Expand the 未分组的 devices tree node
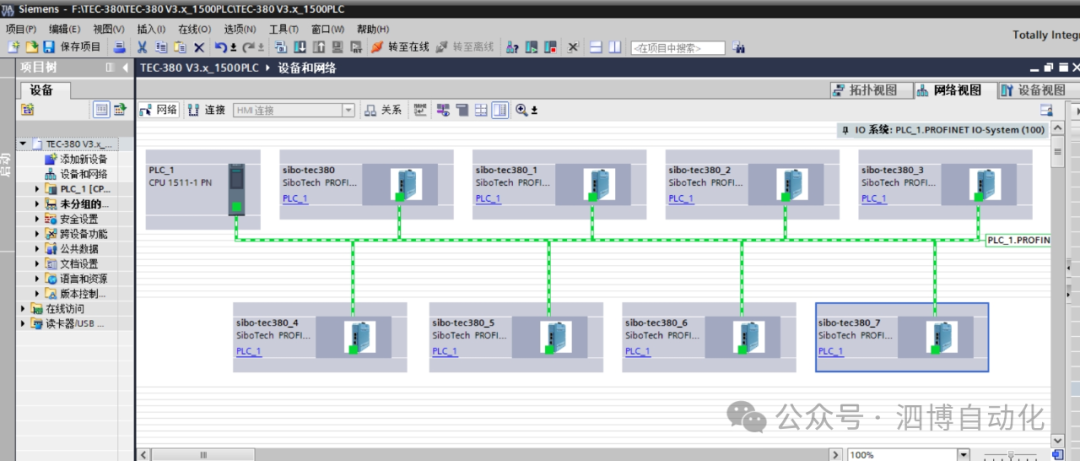 (37, 204)
